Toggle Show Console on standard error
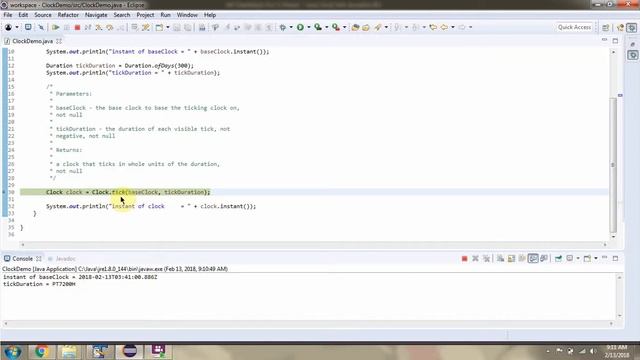 pos(544,258)
